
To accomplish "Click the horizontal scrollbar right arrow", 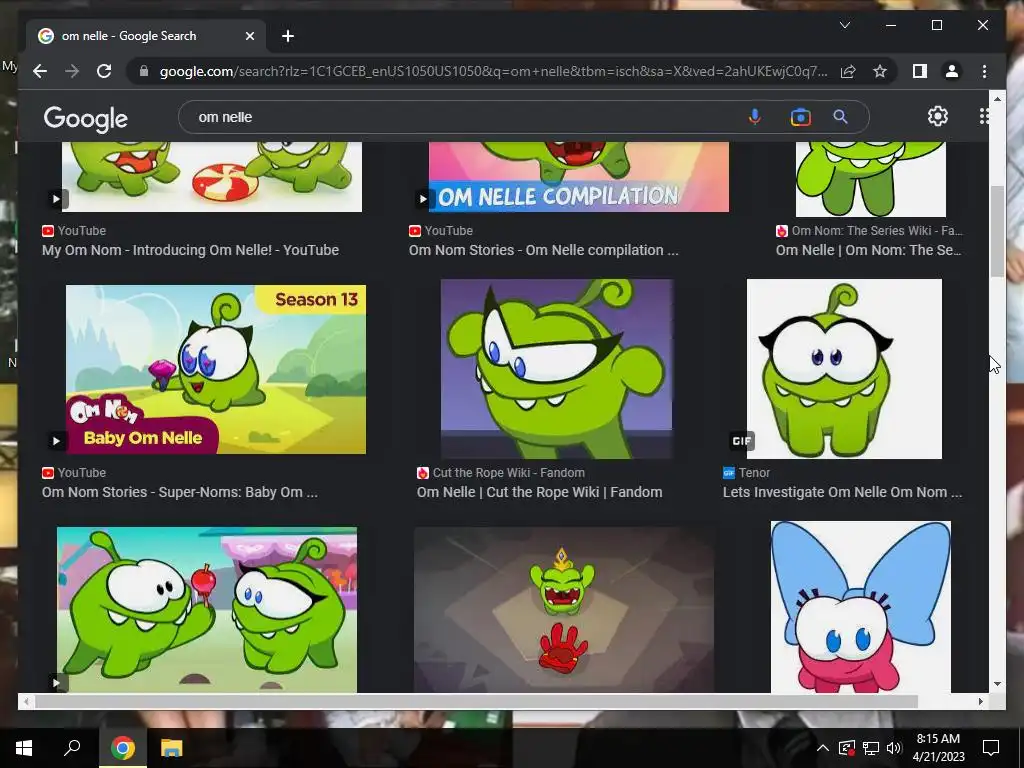I will (980, 701).
